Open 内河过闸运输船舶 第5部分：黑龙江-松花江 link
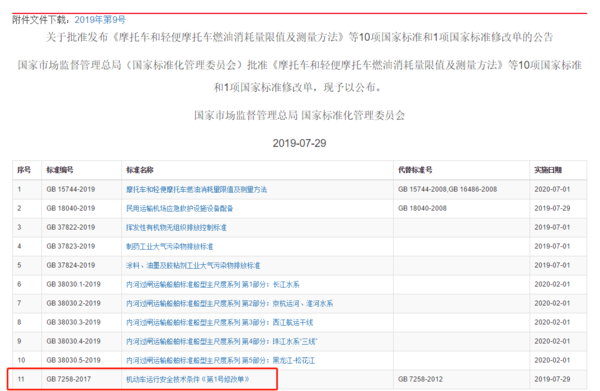 pyautogui.click(x=220, y=360)
